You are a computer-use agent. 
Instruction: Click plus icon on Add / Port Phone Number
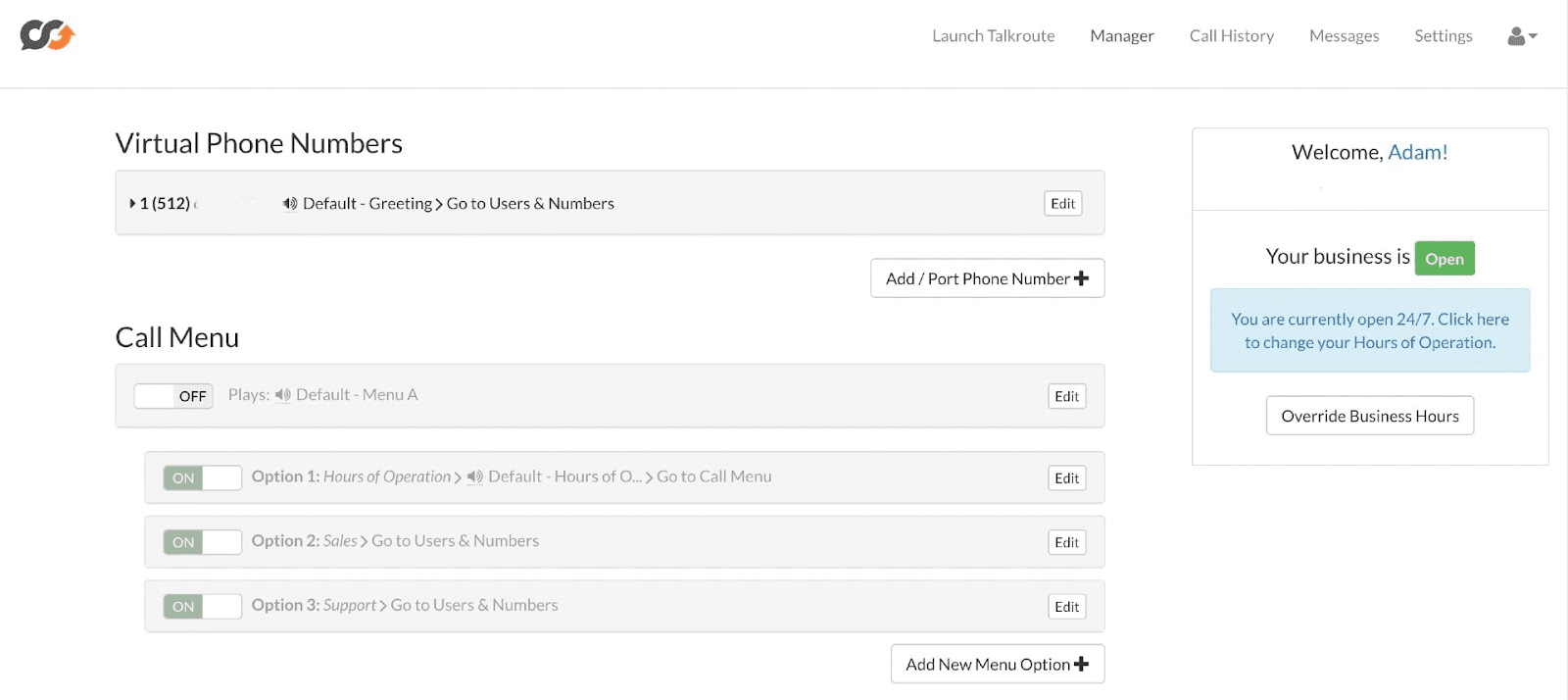(x=1082, y=278)
